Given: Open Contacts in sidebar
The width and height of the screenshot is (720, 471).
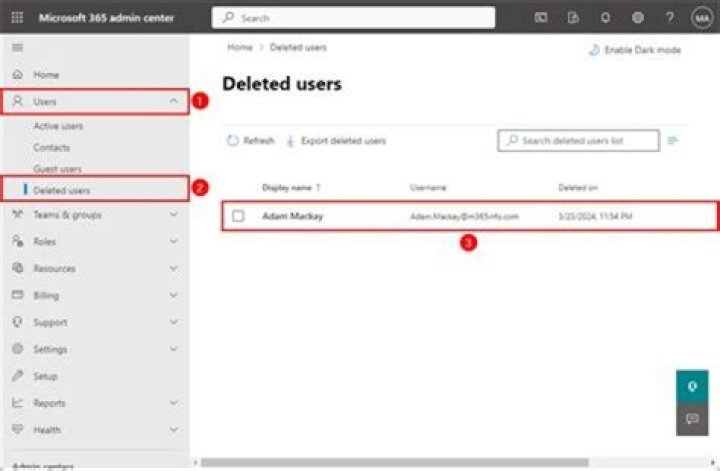Looking at the screenshot, I should pos(52,147).
